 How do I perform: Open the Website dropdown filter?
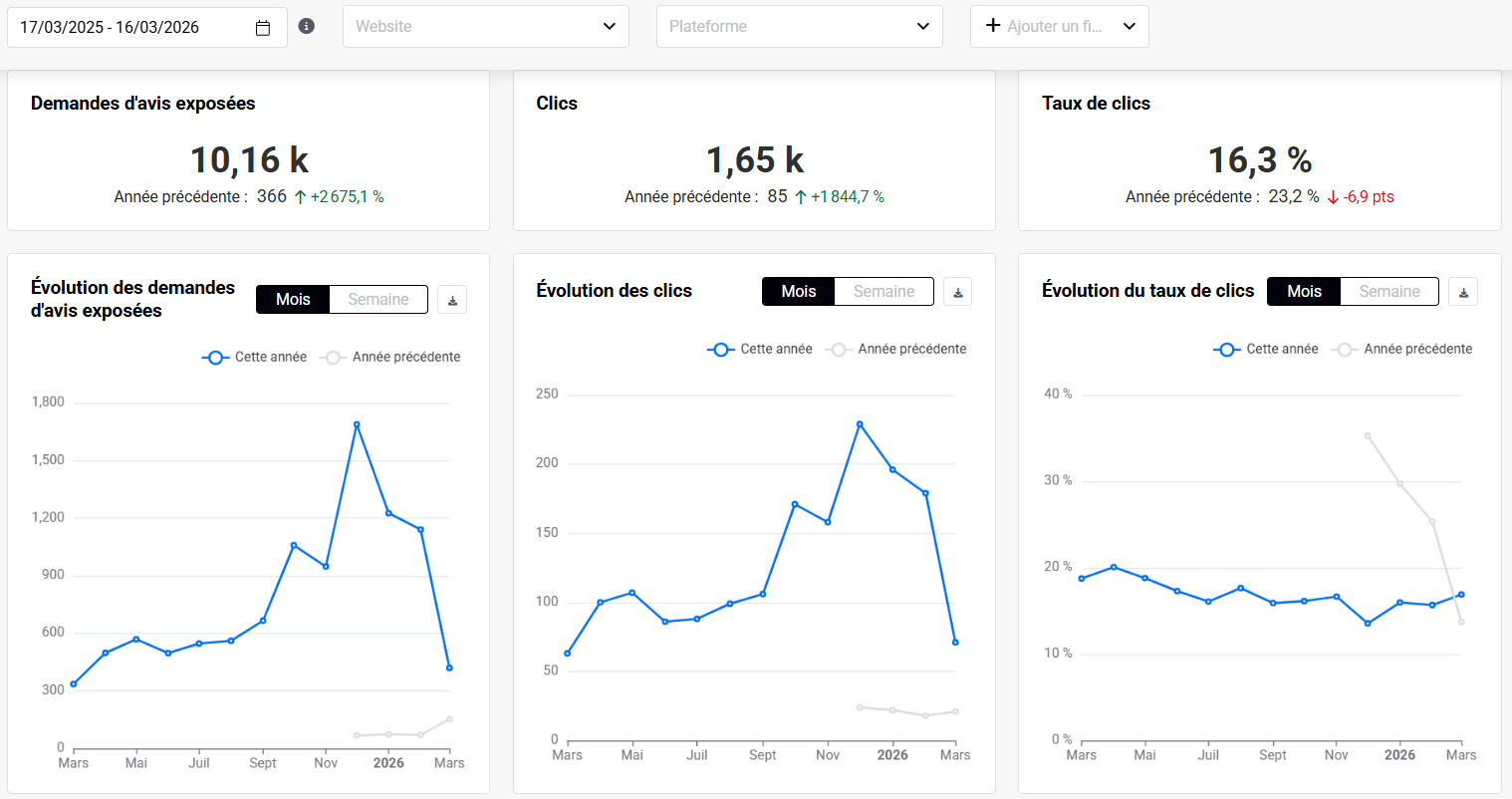[486, 27]
